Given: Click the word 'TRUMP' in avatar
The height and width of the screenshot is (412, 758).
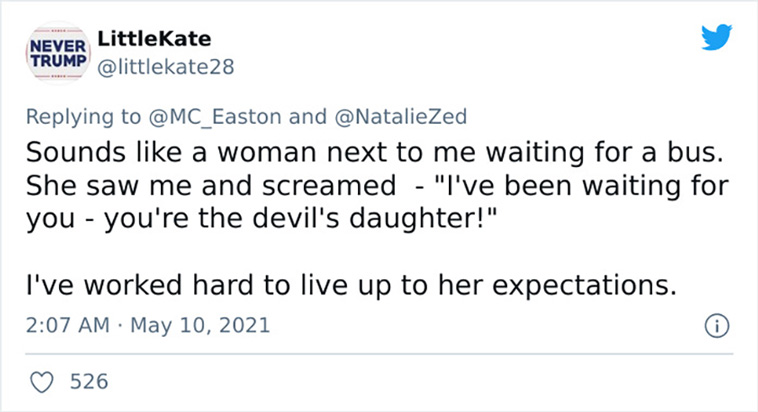Looking at the screenshot, I should tap(58, 61).
